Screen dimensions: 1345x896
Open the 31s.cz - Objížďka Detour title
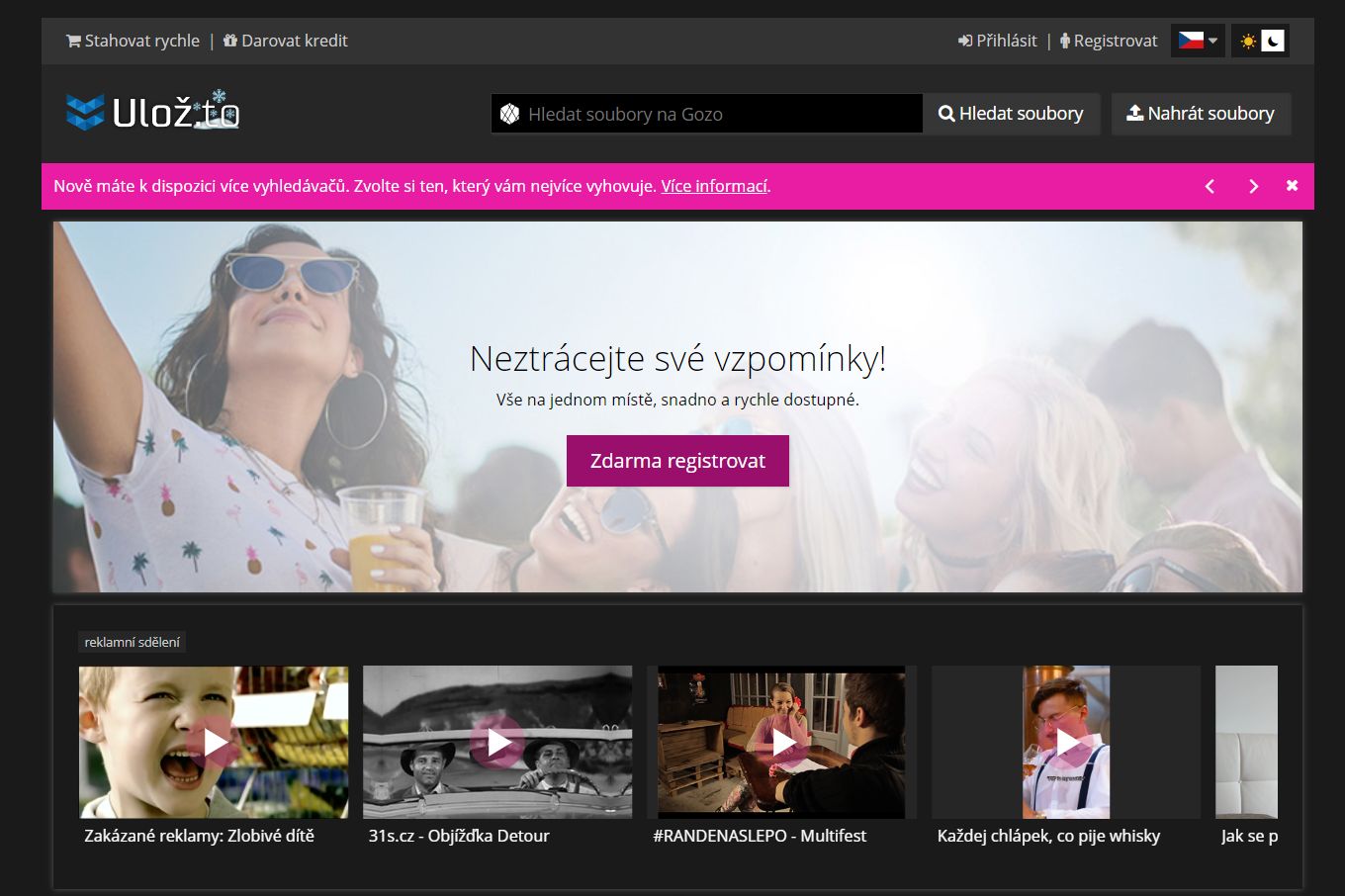pos(459,836)
